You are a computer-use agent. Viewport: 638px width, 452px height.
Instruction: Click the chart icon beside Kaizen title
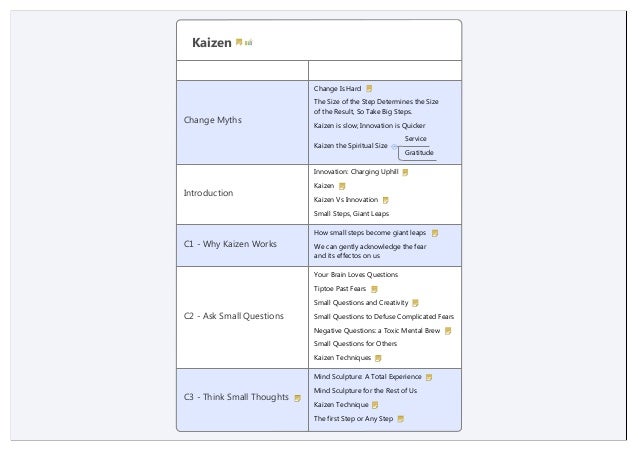249,42
